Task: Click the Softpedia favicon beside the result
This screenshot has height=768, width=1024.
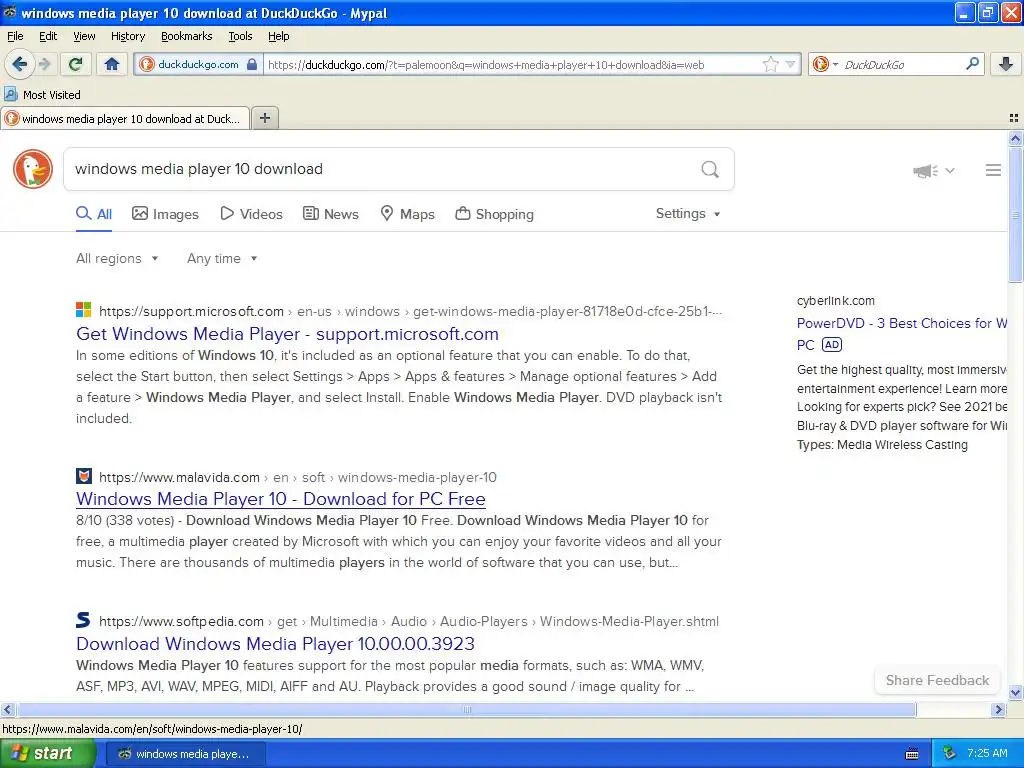Action: click(84, 620)
